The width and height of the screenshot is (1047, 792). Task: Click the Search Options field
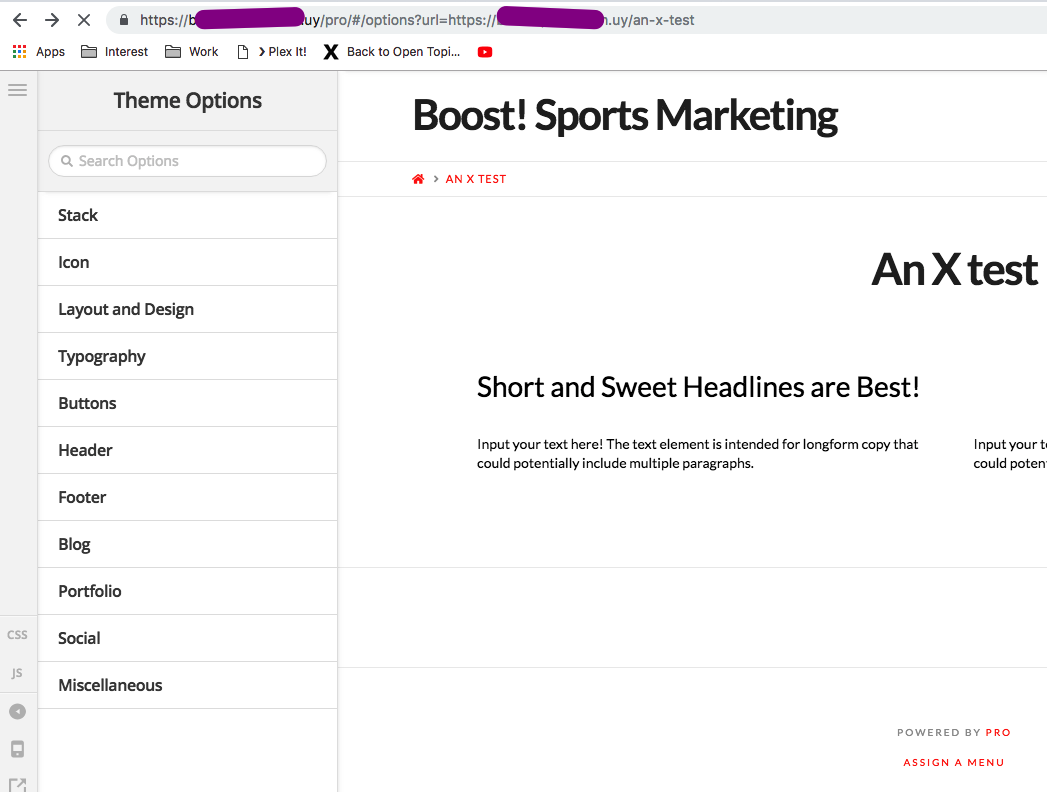click(188, 161)
